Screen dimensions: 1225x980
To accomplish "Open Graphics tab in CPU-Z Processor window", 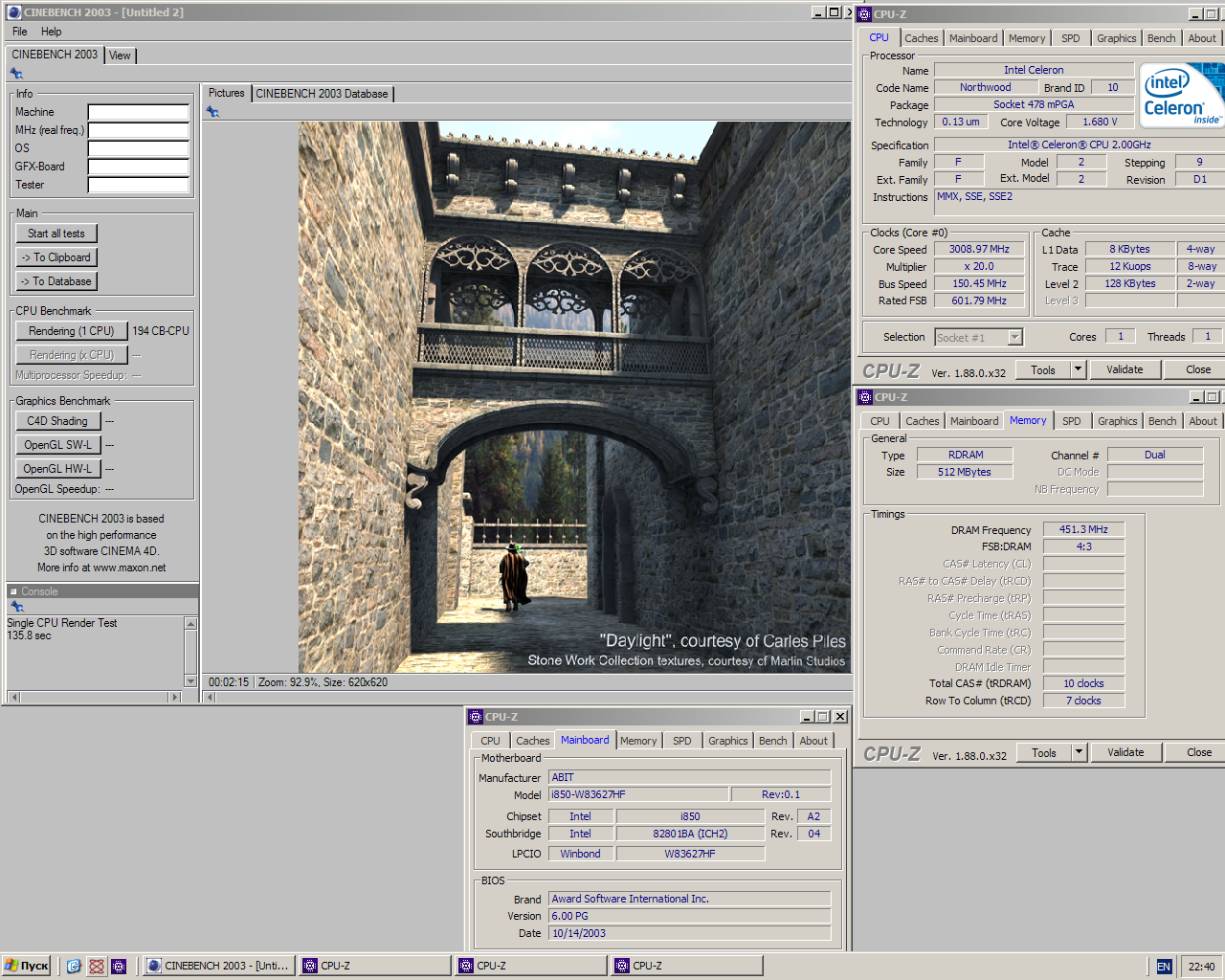I will tap(1117, 38).
